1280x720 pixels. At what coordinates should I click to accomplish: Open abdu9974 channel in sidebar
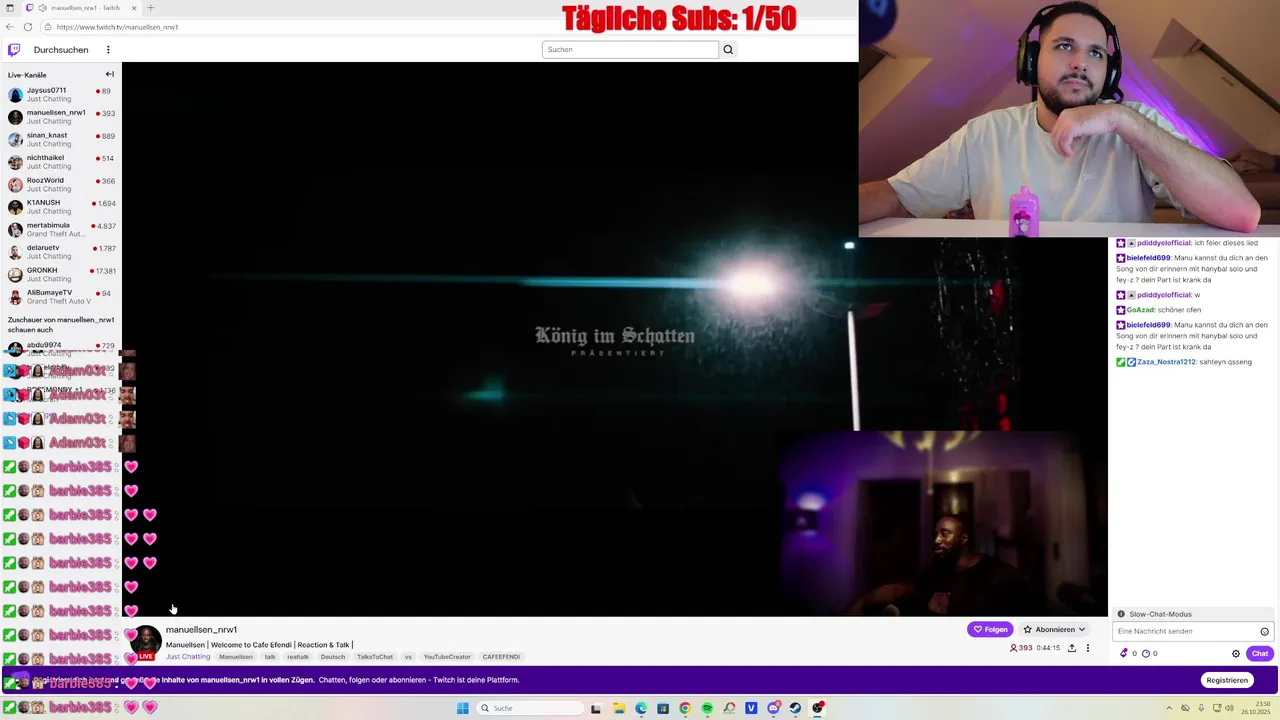pyautogui.click(x=61, y=347)
